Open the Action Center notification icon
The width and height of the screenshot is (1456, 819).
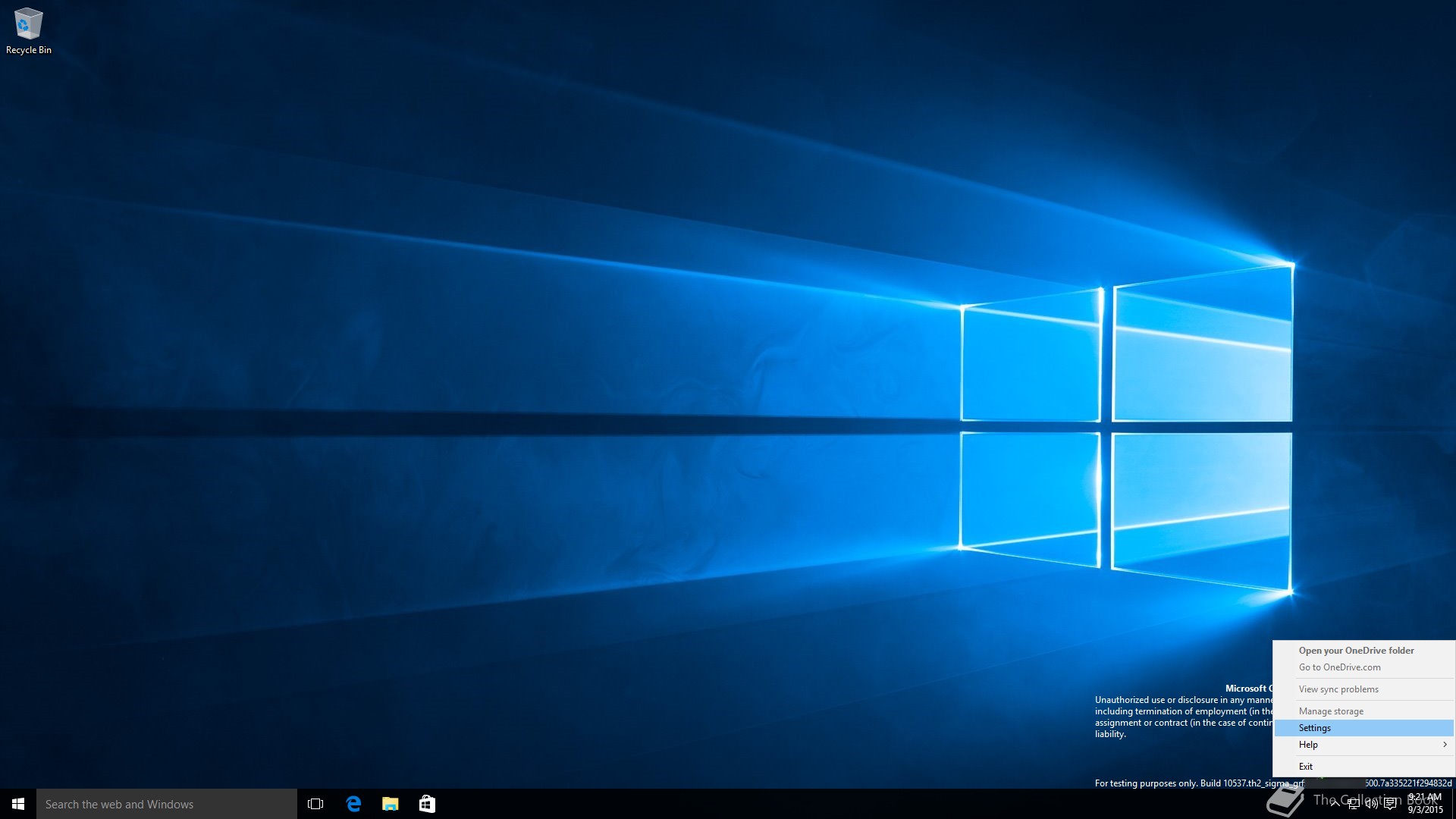click(1390, 804)
